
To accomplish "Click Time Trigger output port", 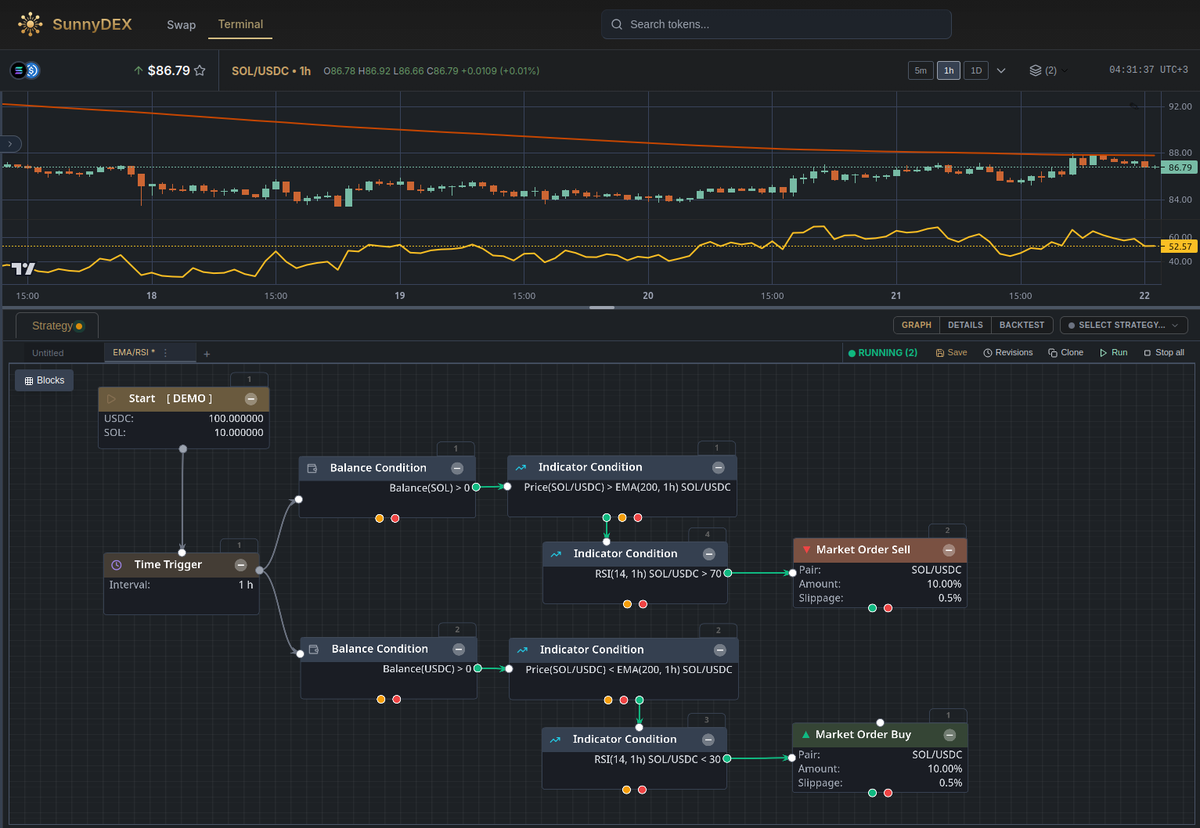I will tap(260, 571).
